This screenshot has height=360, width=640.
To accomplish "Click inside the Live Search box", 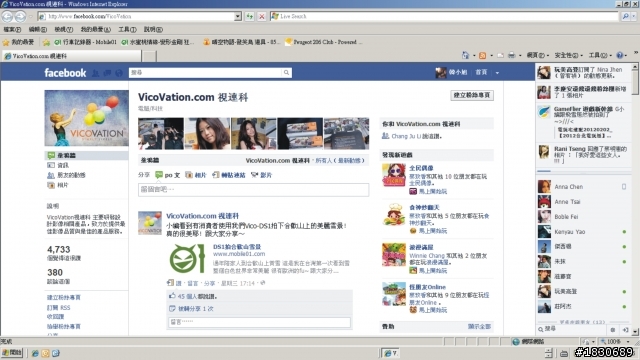I will (x=445, y=16).
